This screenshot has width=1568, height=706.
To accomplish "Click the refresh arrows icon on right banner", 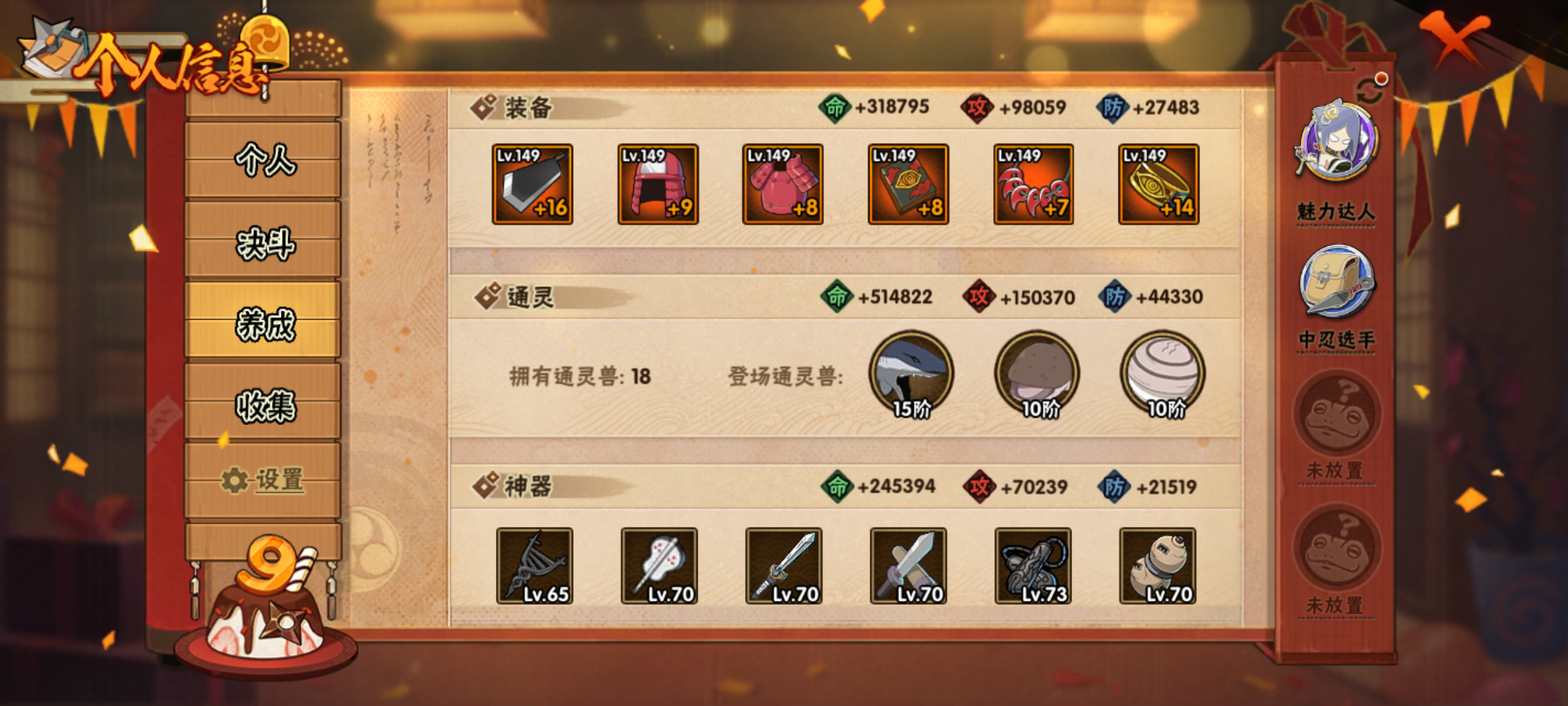I will (1370, 90).
